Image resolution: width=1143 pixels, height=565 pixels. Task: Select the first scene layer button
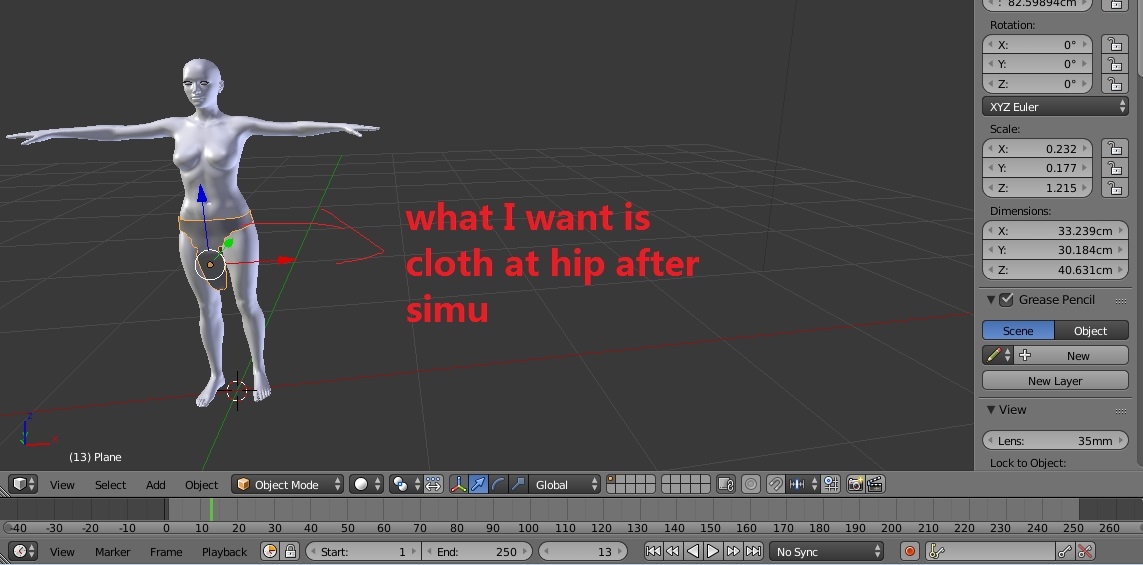[x=612, y=480]
